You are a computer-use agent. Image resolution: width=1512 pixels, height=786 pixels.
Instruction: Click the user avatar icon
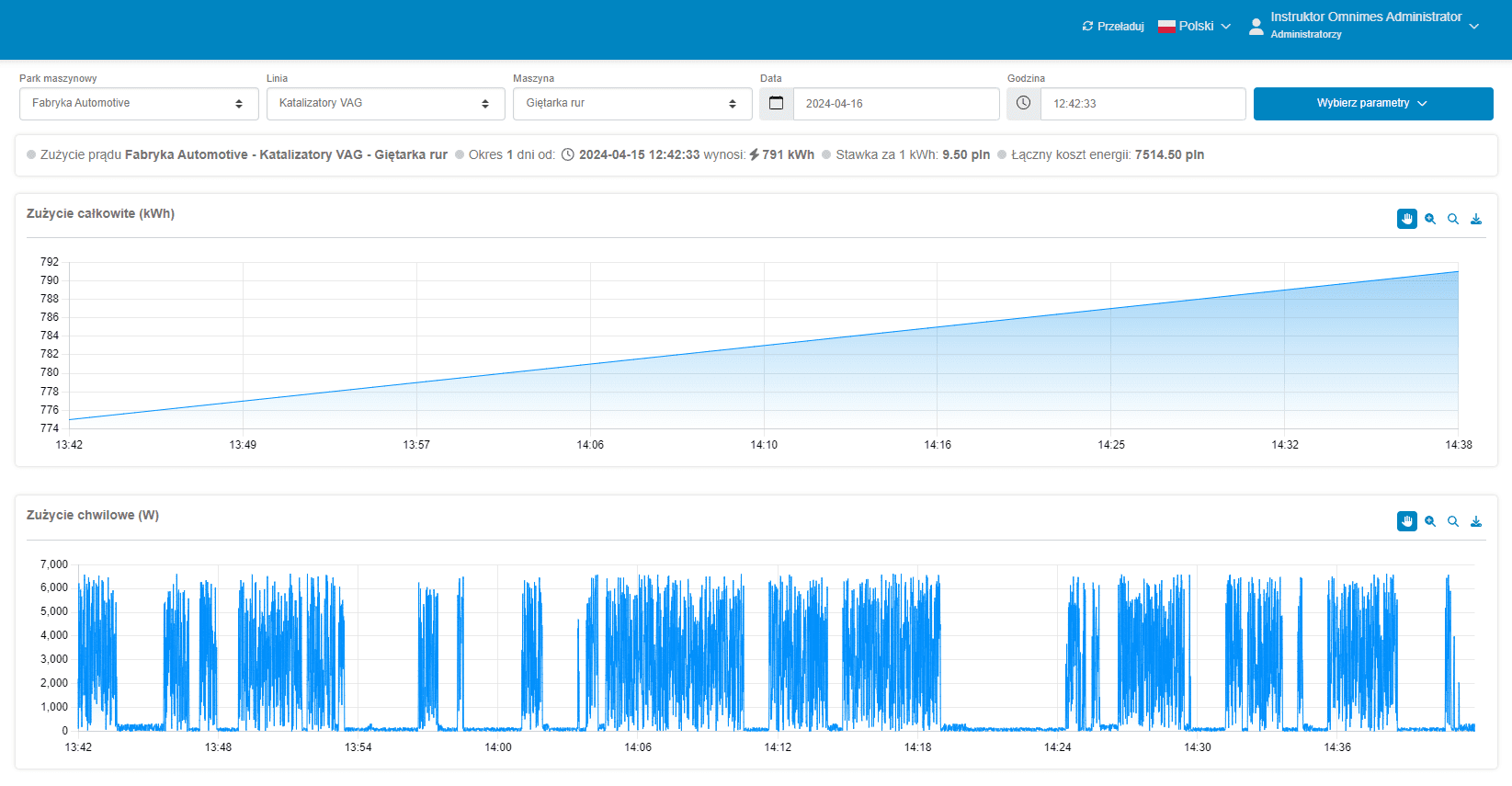coord(1256,27)
